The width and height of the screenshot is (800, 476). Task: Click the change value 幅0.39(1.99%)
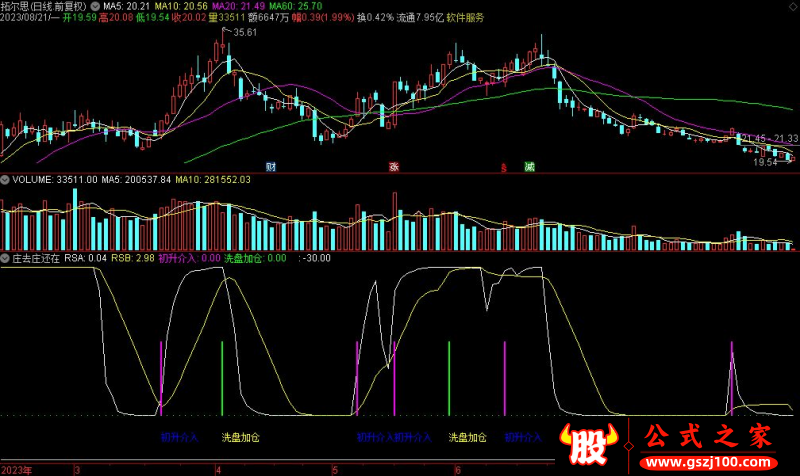323,17
